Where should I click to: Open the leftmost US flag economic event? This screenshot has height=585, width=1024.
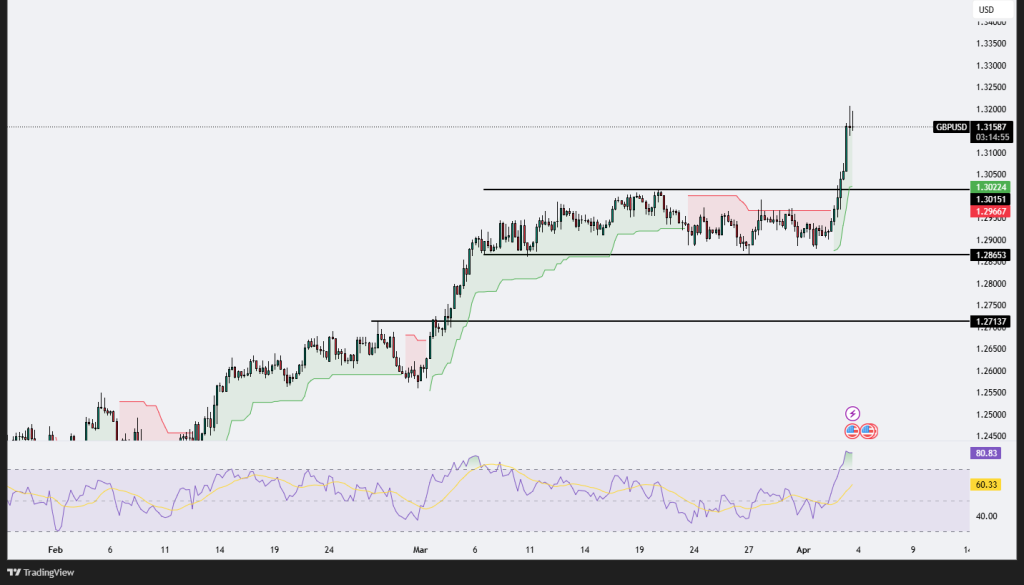pos(852,431)
